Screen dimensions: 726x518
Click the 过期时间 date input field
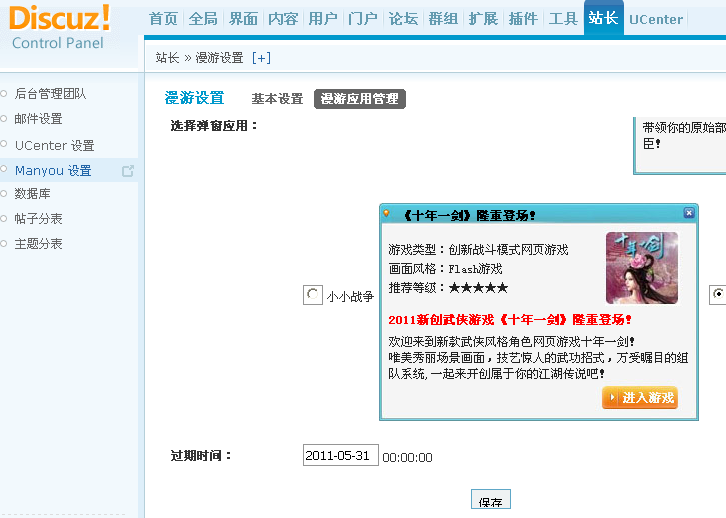point(341,455)
